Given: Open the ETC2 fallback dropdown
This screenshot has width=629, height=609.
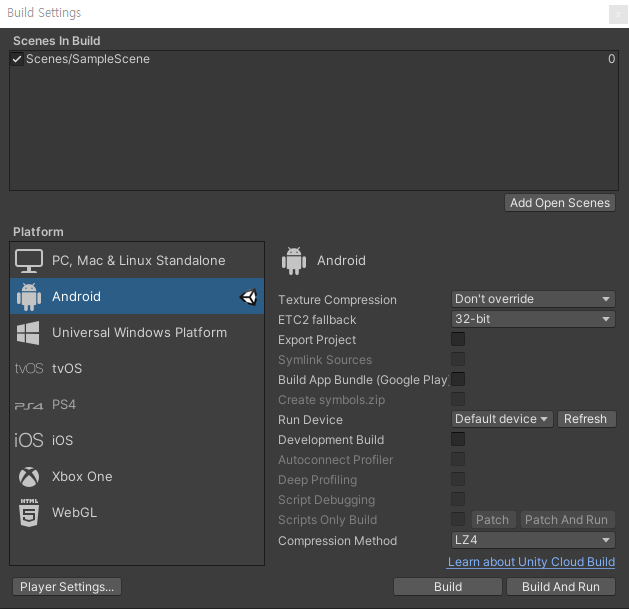Looking at the screenshot, I should (x=533, y=319).
